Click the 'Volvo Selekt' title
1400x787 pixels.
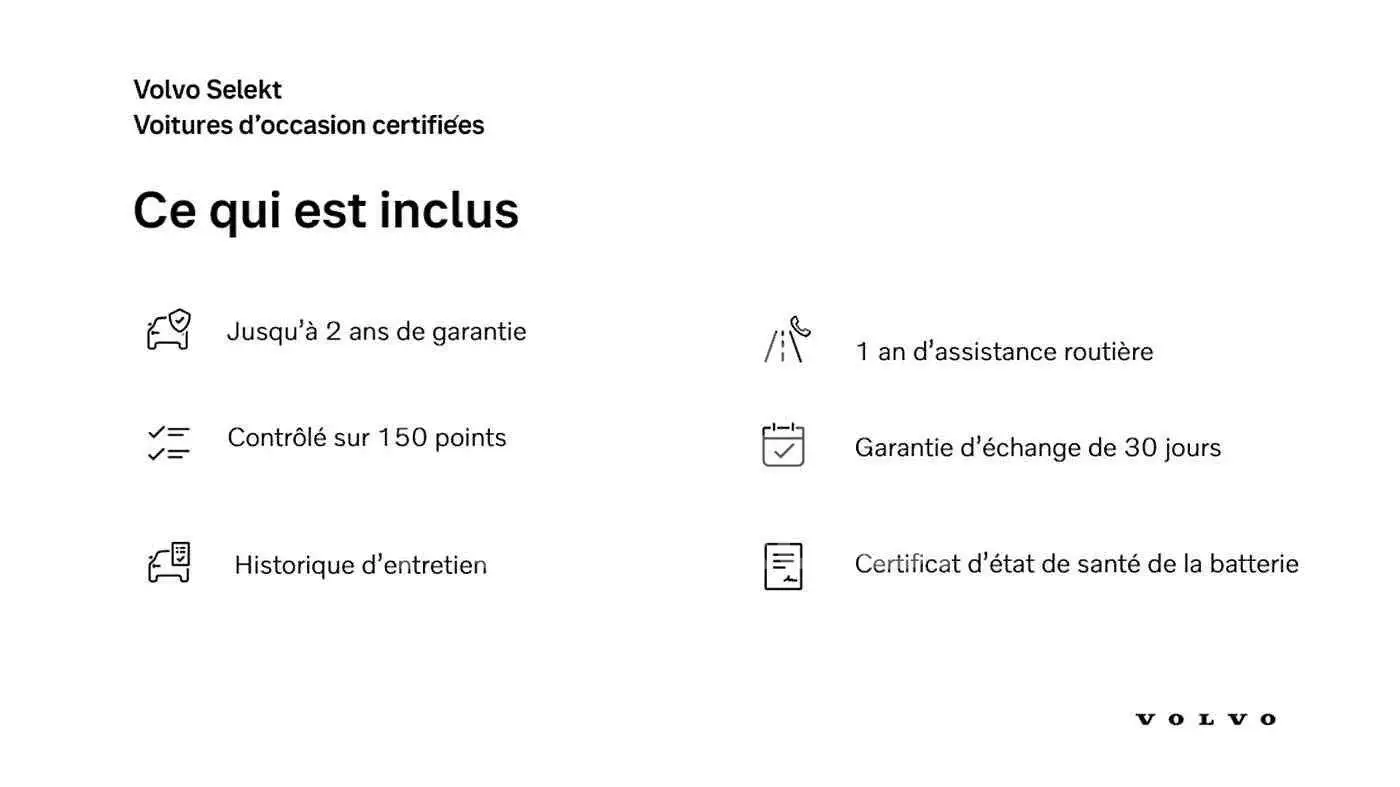(208, 89)
